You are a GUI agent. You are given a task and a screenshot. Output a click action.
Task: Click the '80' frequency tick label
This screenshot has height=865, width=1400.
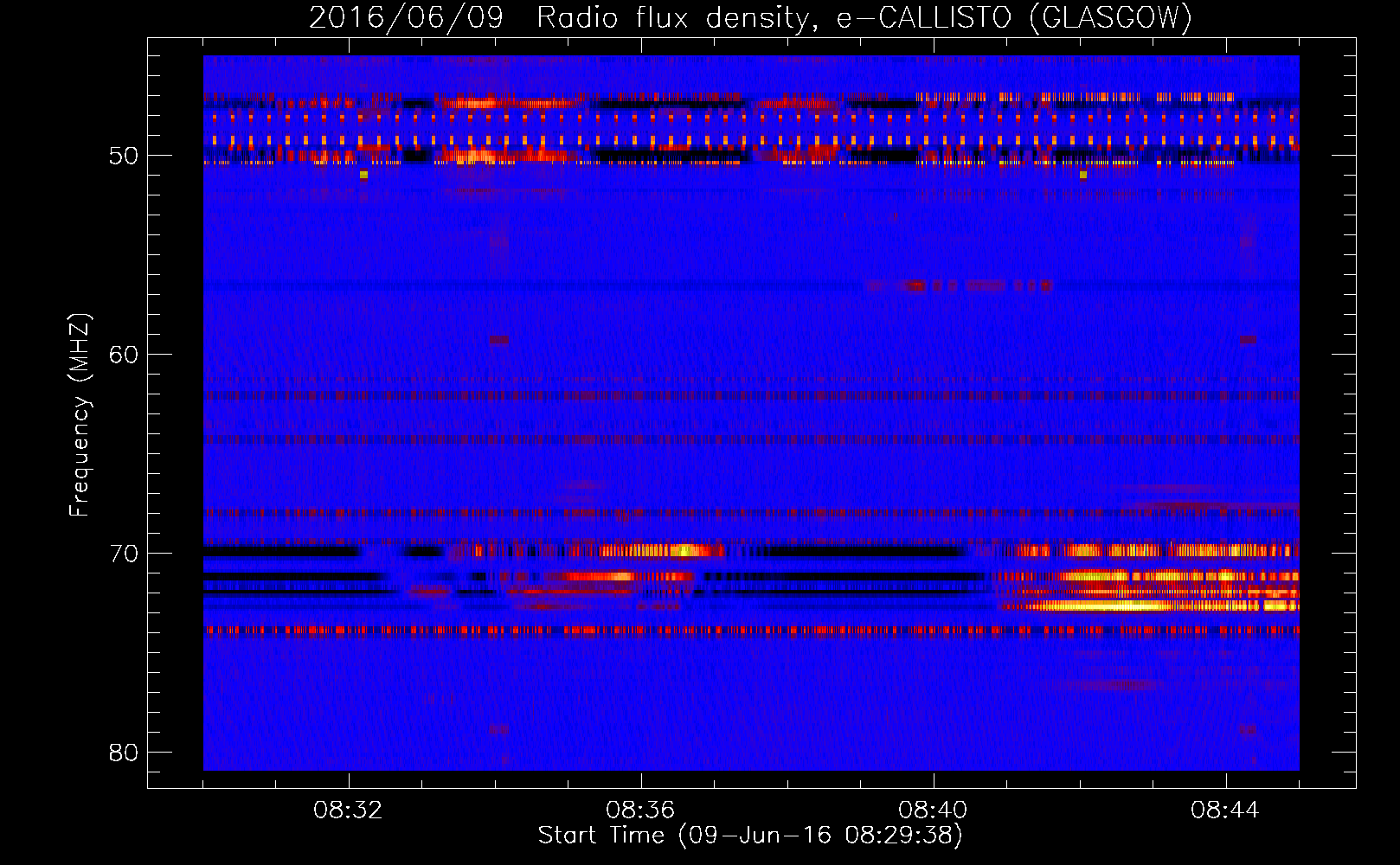click(x=124, y=753)
